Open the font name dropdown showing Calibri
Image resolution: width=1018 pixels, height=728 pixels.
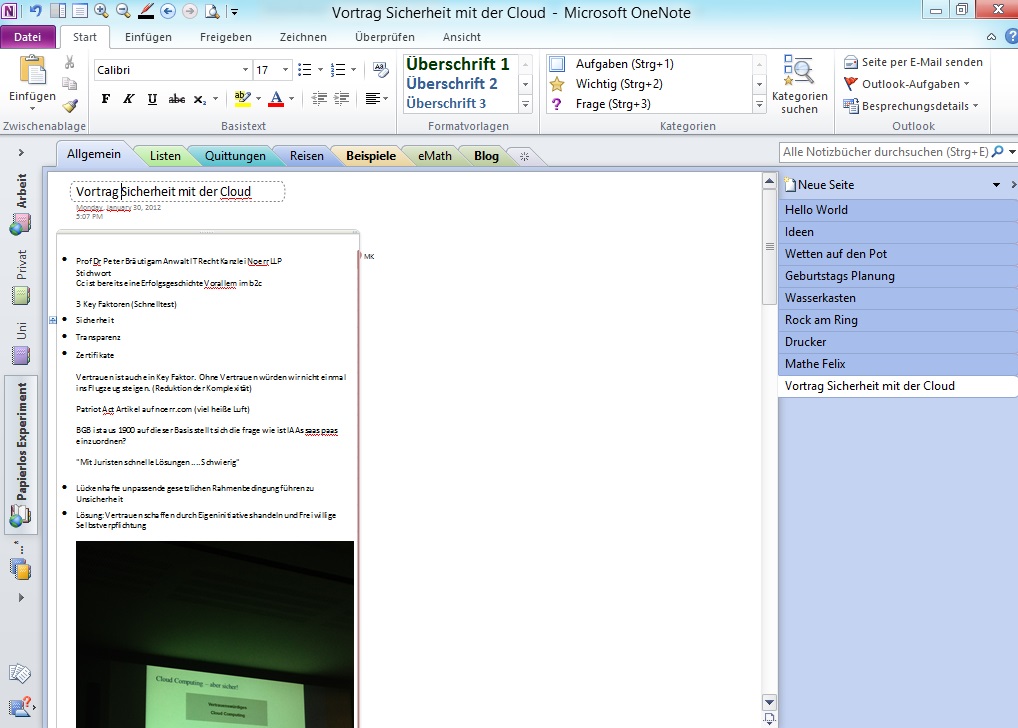click(246, 70)
